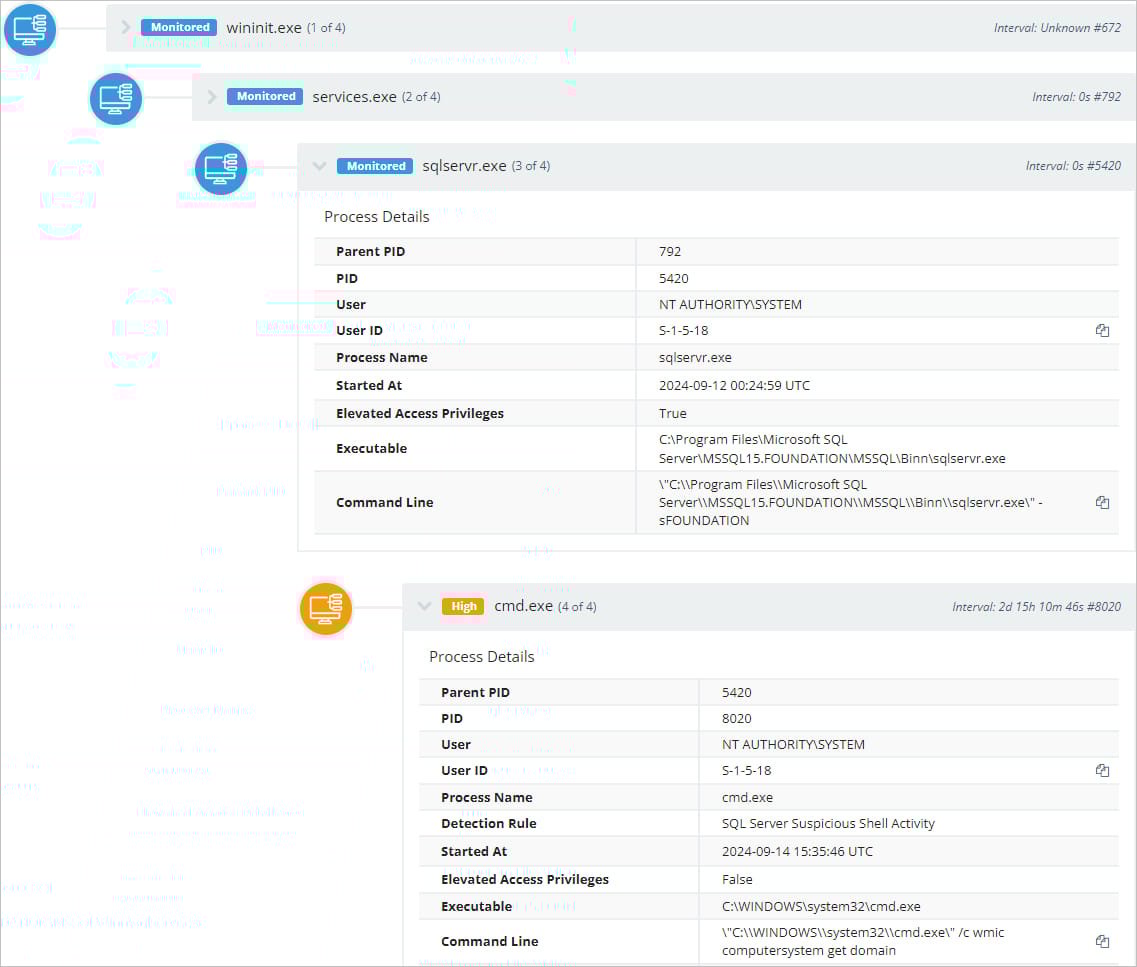Screen dimensions: 1137x967
Task: Click the Monitored badge on sqlservr.exe
Action: [x=375, y=166]
